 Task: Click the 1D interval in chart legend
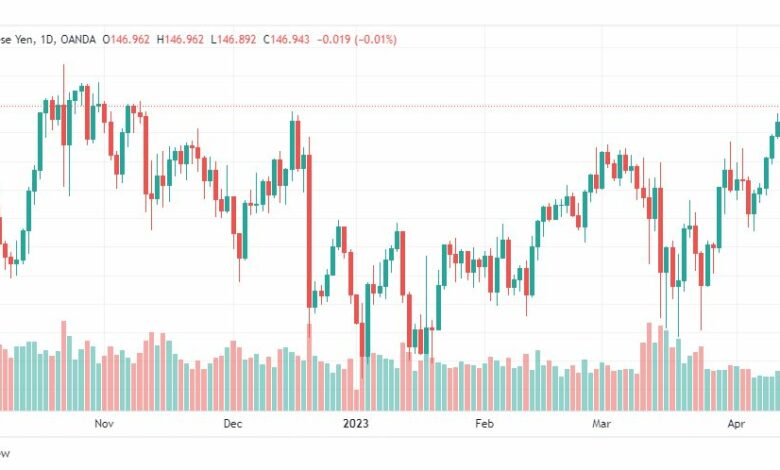click(x=47, y=39)
